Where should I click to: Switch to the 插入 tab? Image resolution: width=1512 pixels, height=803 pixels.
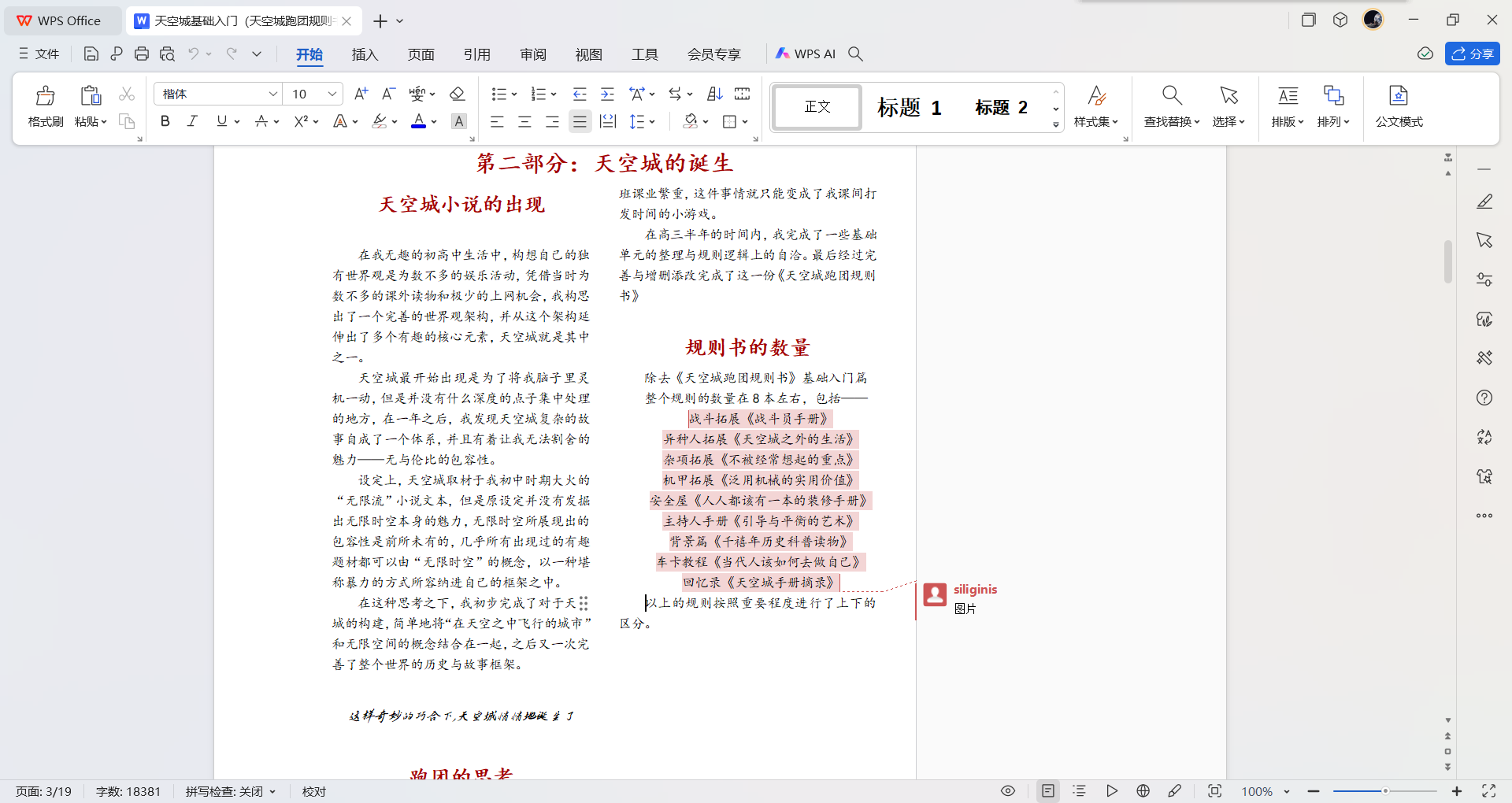(x=365, y=54)
